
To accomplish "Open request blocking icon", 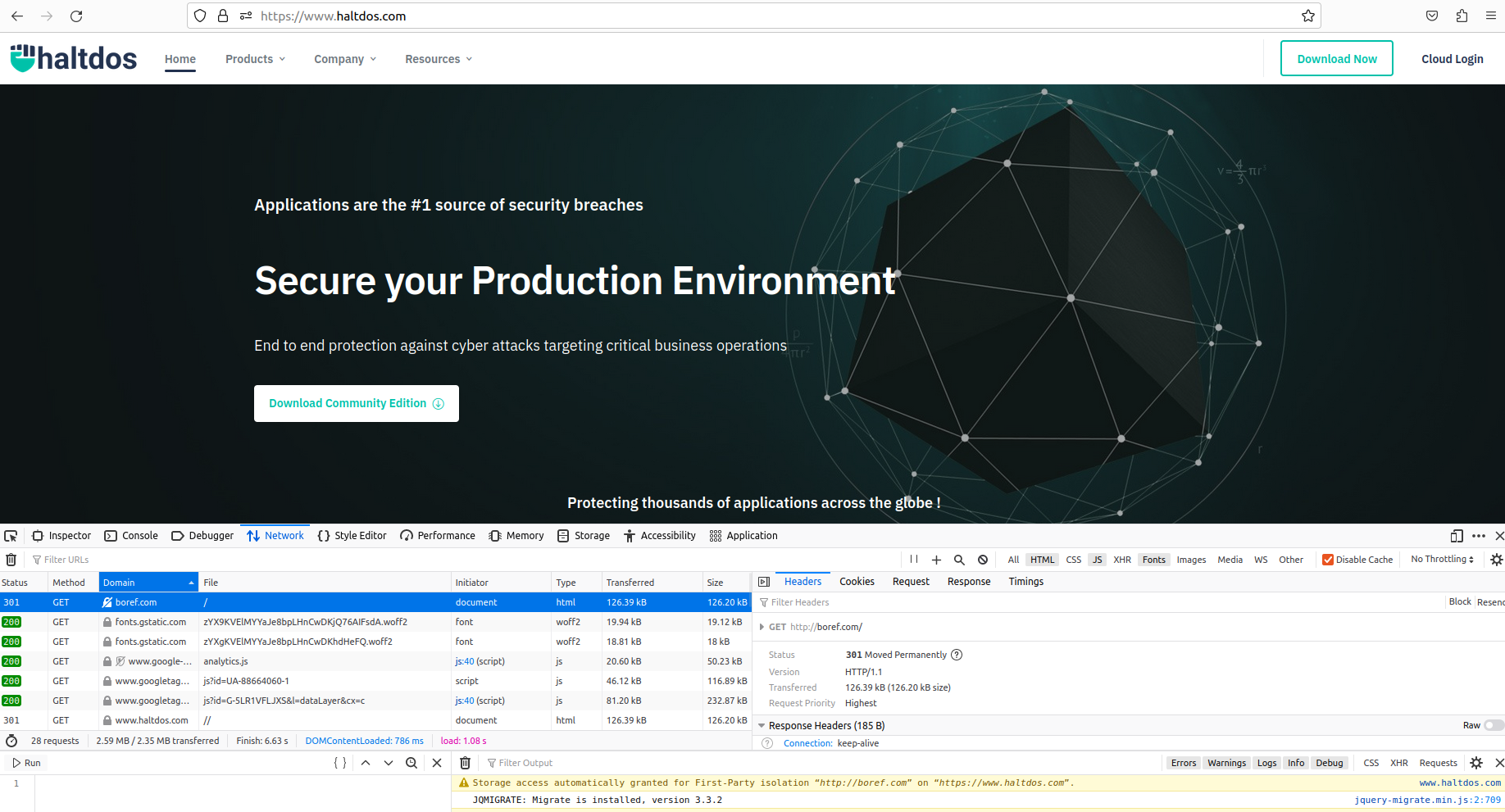I will [x=983, y=560].
